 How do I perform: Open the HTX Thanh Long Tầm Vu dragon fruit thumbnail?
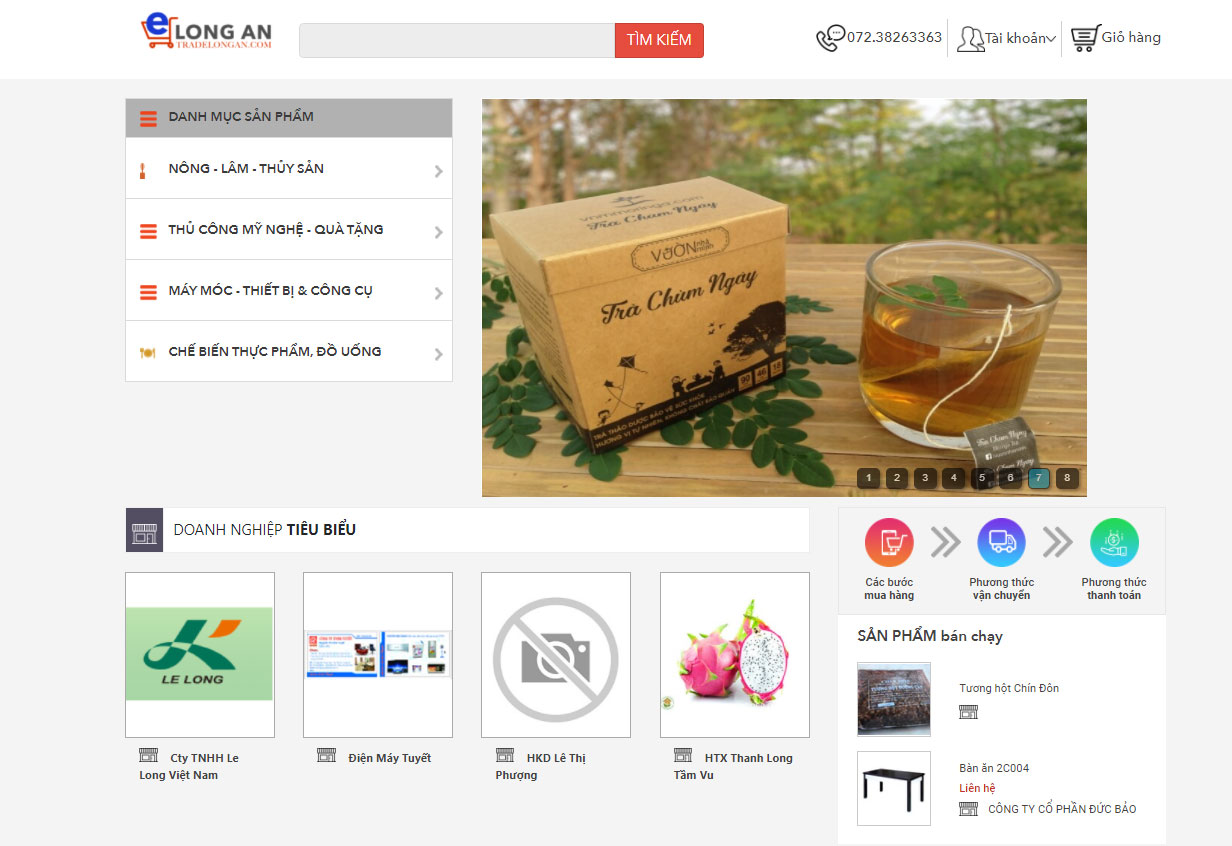tap(734, 655)
